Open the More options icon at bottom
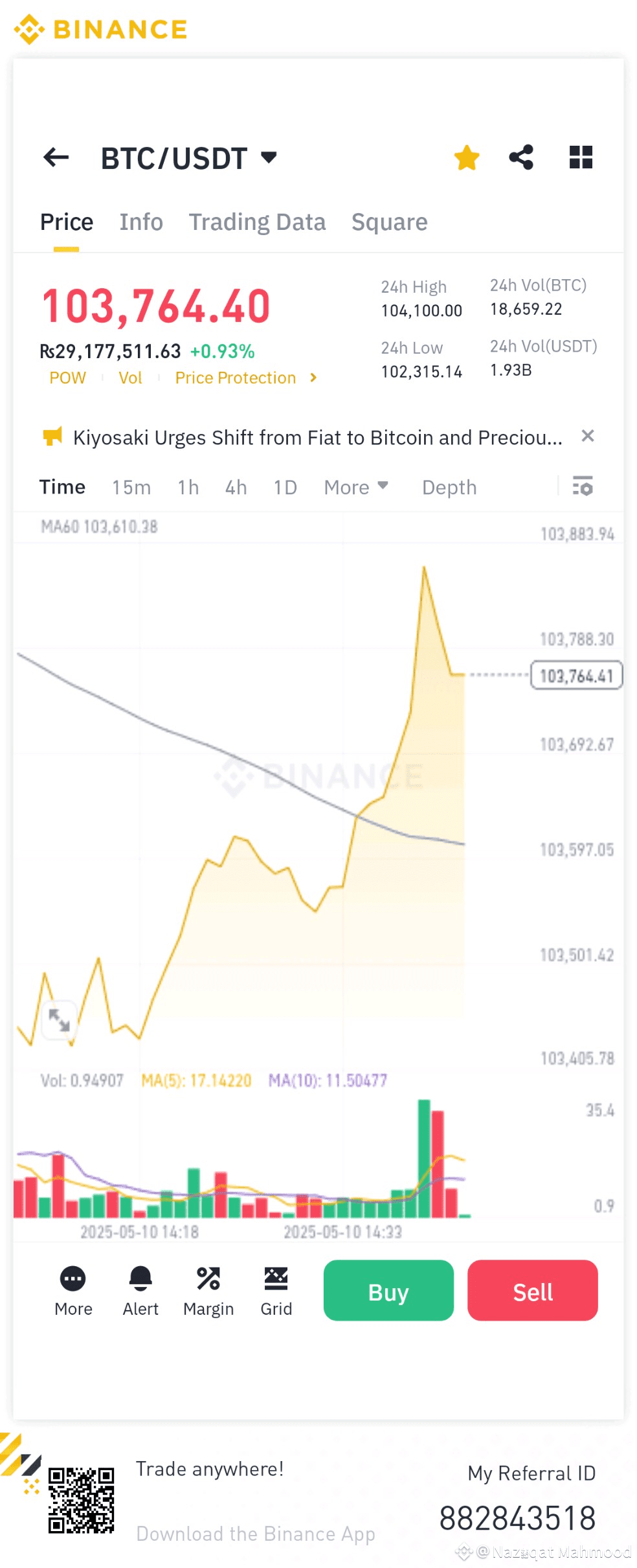The height and width of the screenshot is (1568, 637). (x=73, y=1279)
